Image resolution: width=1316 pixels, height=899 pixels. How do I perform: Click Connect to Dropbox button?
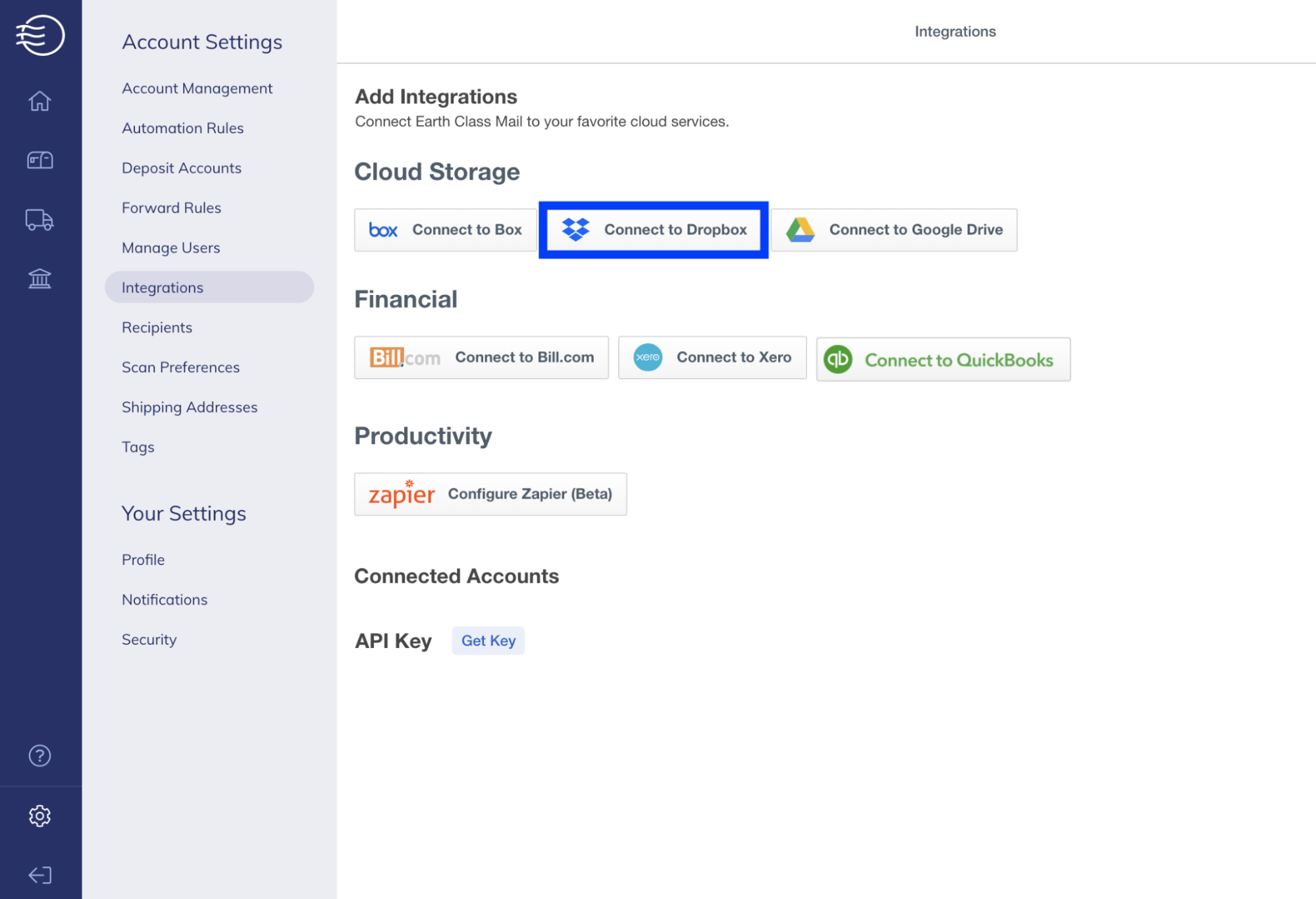653,229
